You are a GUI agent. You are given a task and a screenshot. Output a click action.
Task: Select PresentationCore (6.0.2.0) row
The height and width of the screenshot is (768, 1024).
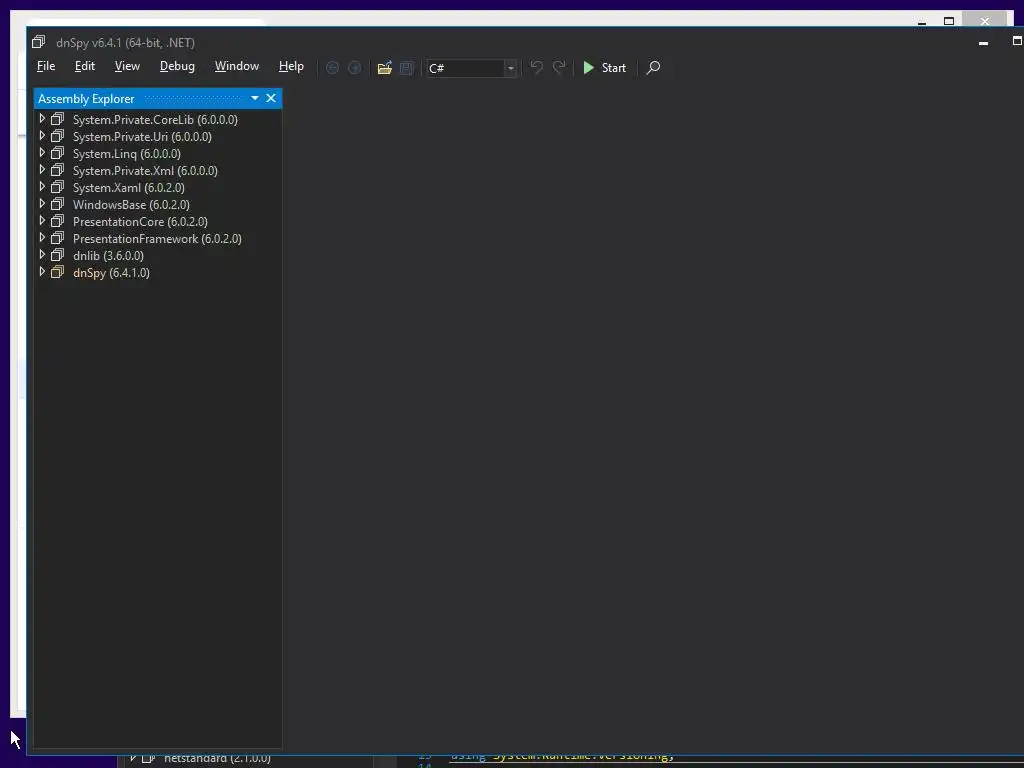tap(157, 221)
